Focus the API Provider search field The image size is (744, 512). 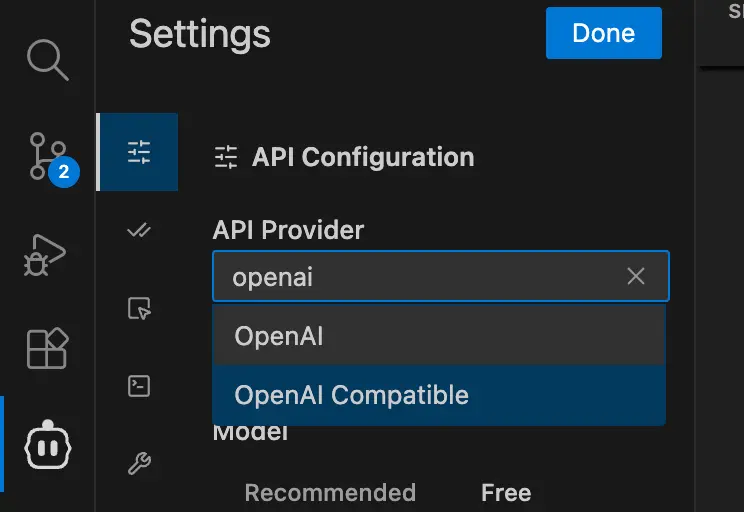point(441,276)
